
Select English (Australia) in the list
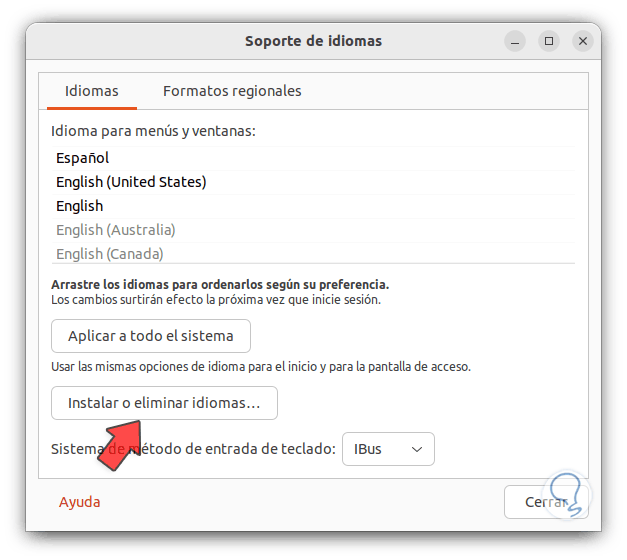click(313, 230)
